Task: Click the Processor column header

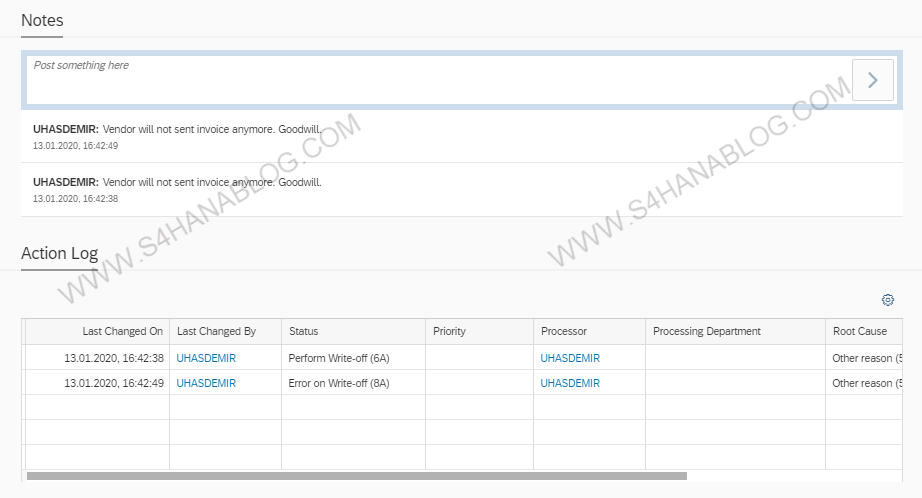Action: [x=564, y=331]
